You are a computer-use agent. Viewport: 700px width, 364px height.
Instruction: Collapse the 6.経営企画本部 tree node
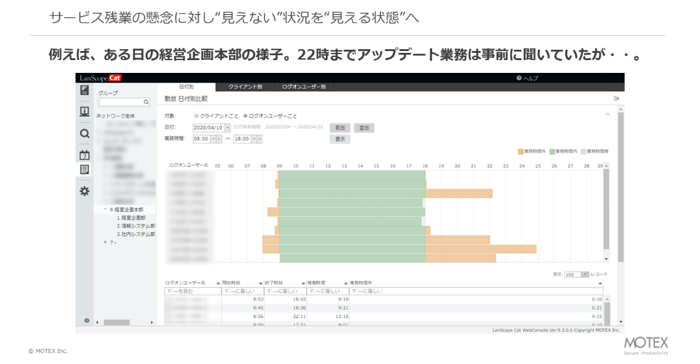pyautogui.click(x=105, y=209)
